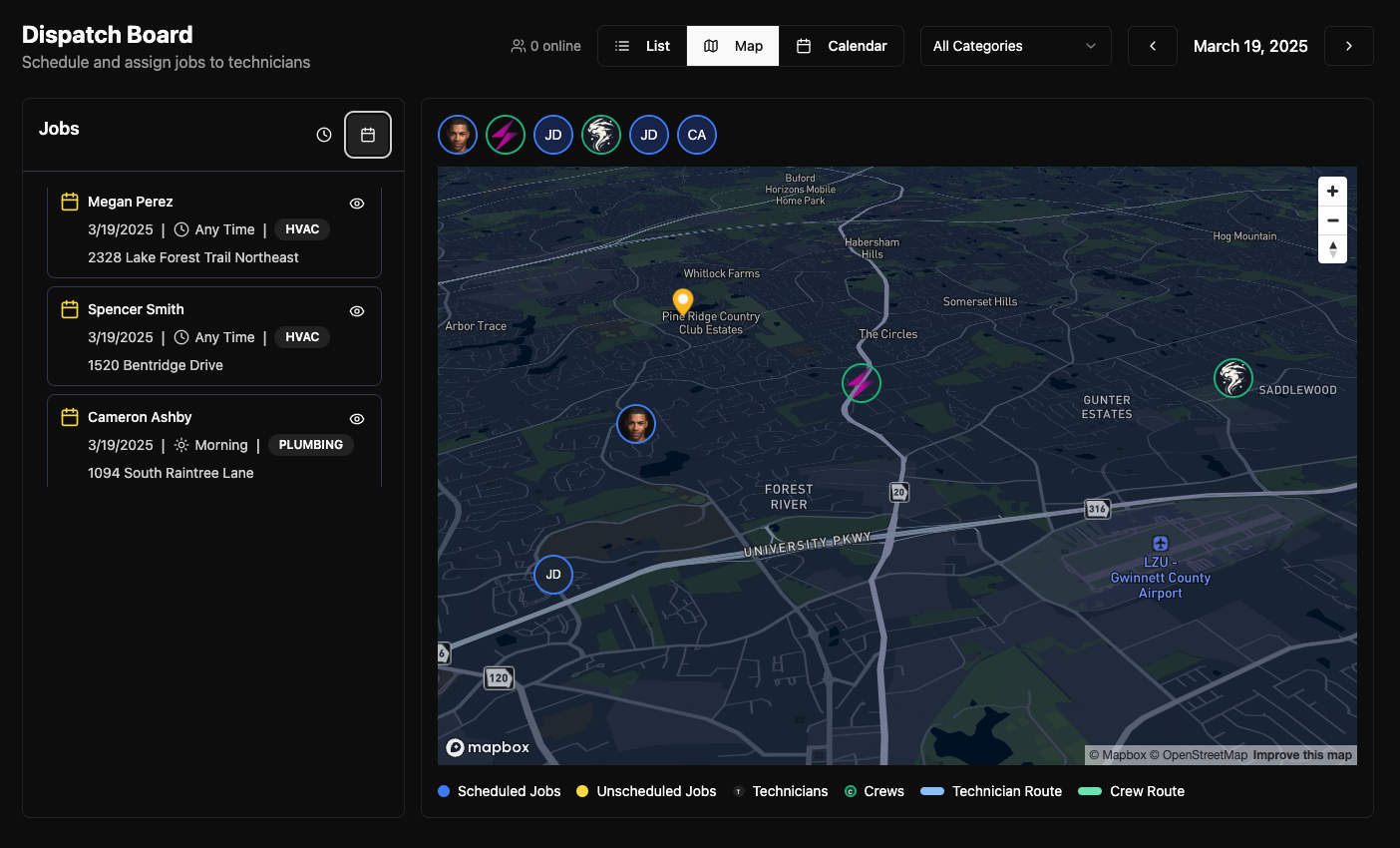Click the yellow unscheduled job pin on map
The width and height of the screenshot is (1400, 848).
point(682,300)
